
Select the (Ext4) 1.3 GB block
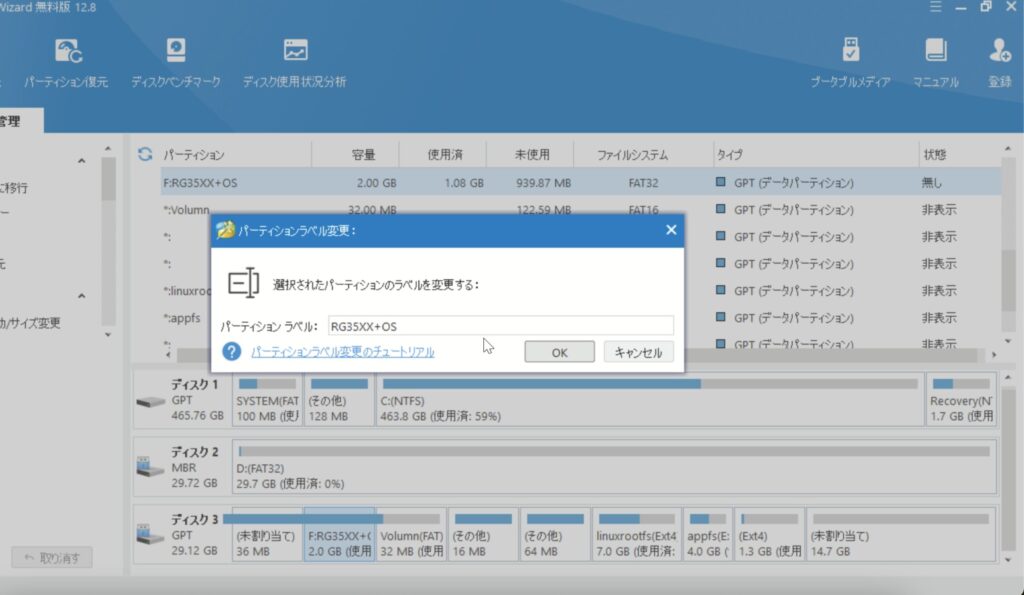(770, 535)
